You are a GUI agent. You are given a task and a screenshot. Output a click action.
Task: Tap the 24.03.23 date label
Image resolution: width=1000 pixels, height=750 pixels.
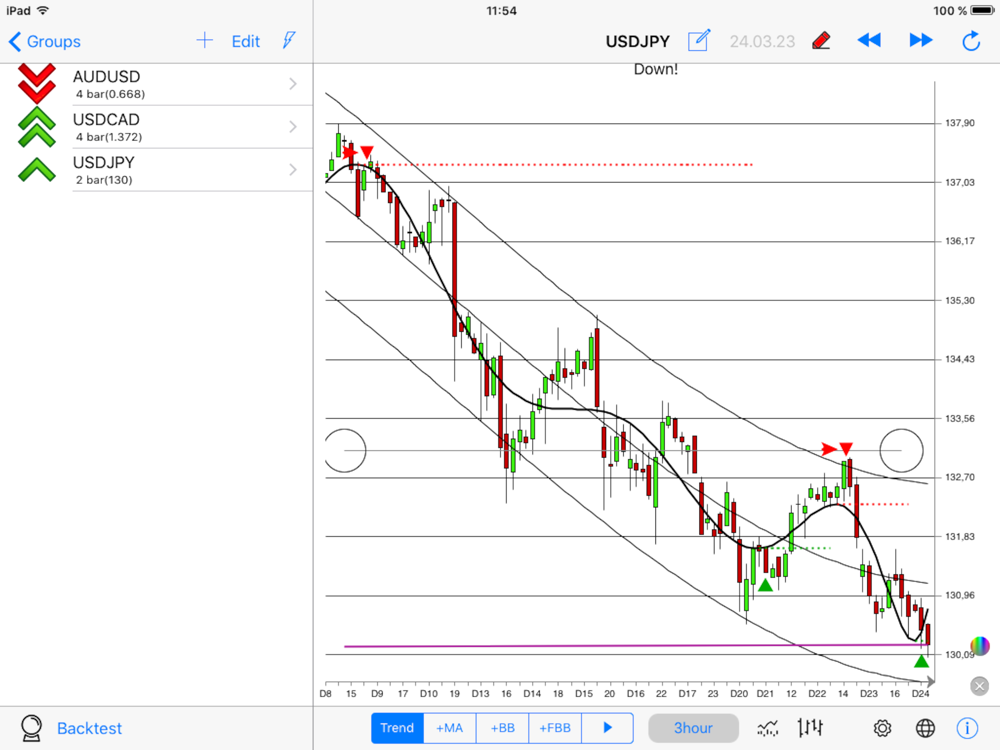(x=762, y=41)
